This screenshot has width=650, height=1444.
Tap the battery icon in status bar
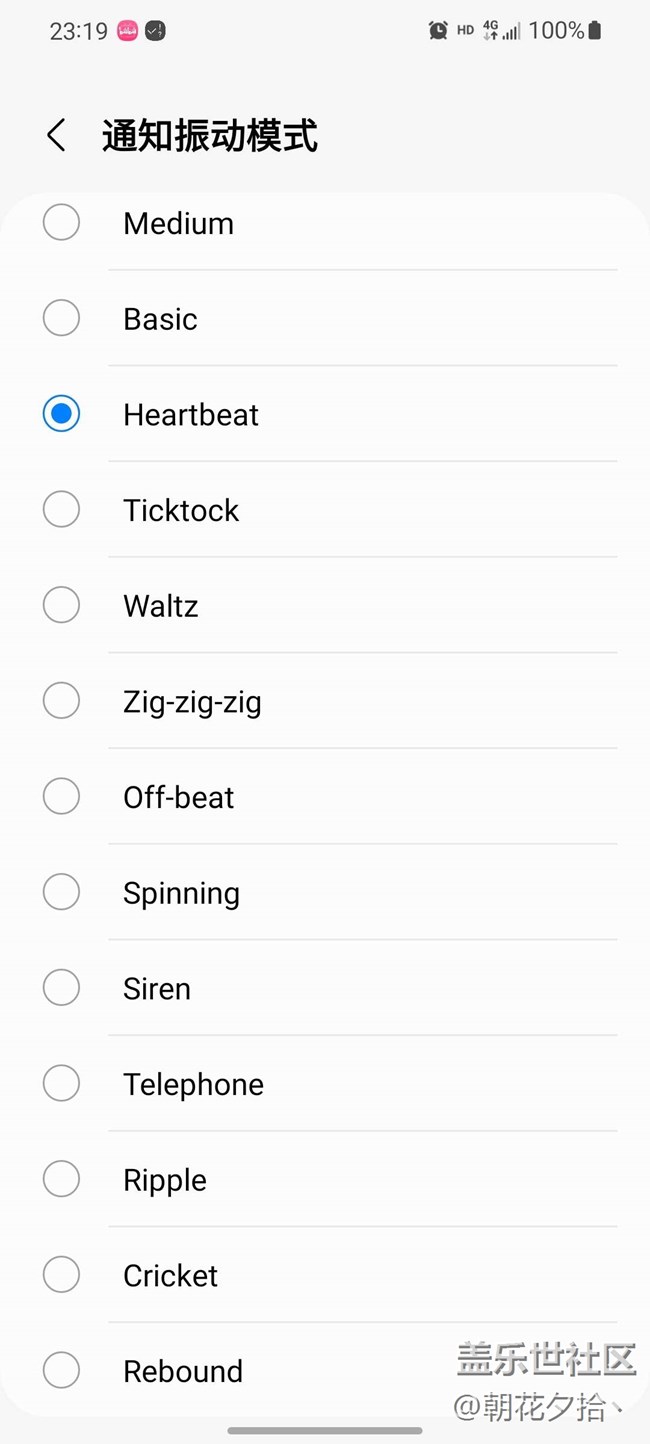point(595,31)
